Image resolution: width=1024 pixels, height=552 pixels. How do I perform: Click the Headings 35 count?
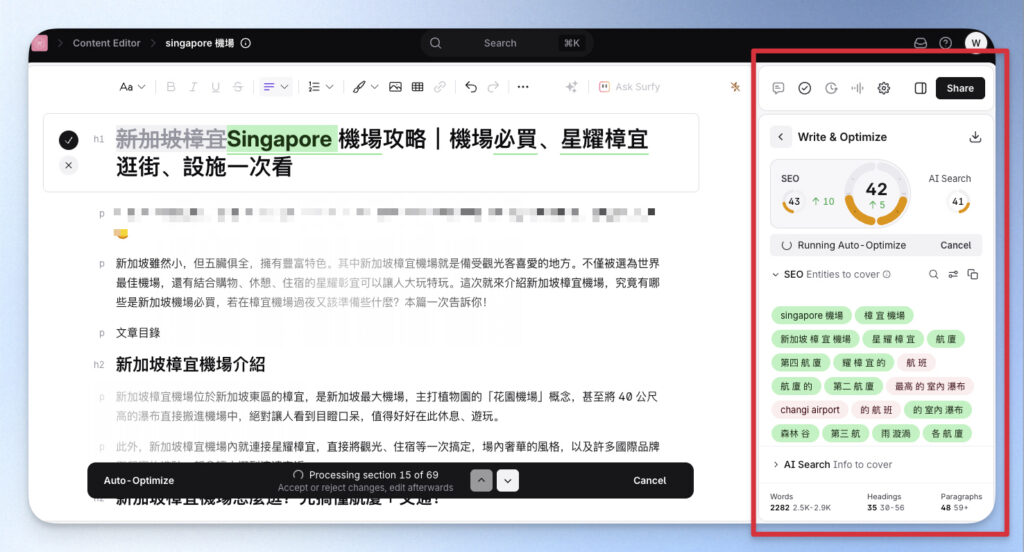(x=872, y=507)
